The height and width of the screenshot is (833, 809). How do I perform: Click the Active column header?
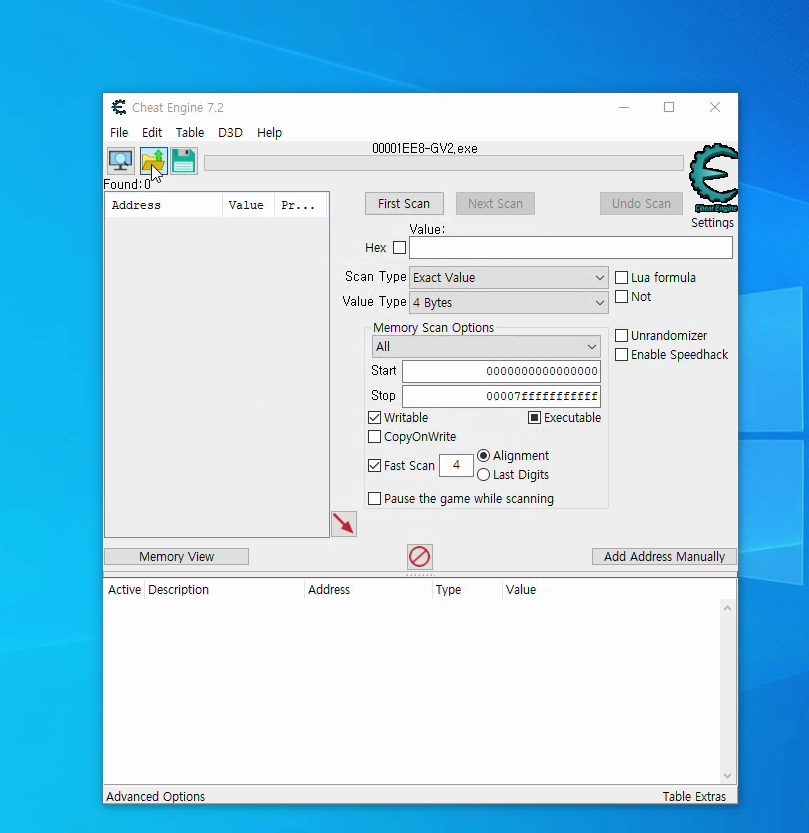pos(124,590)
